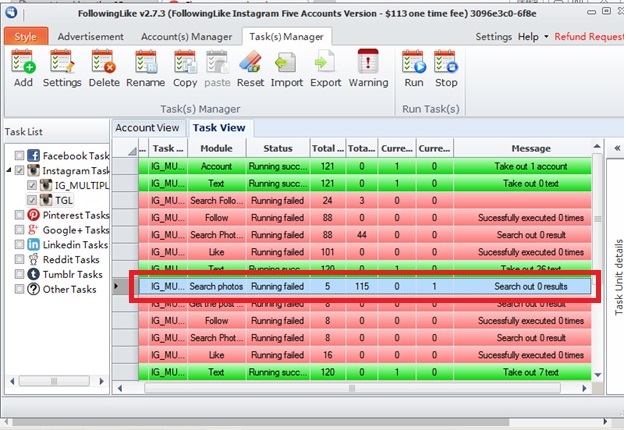Toggle the Facebook Tasks checkbox
This screenshot has width=626, height=430.
(20, 156)
